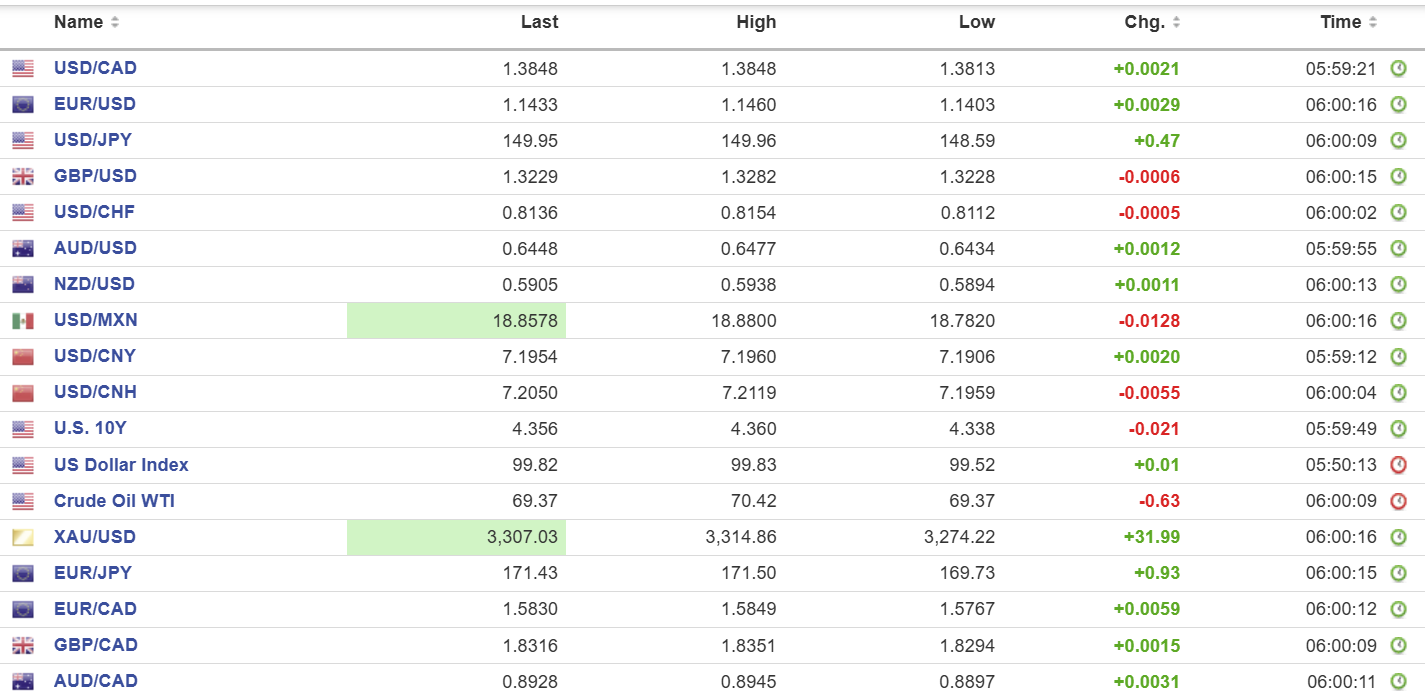Open the U.S. 10Y link

[x=90, y=428]
